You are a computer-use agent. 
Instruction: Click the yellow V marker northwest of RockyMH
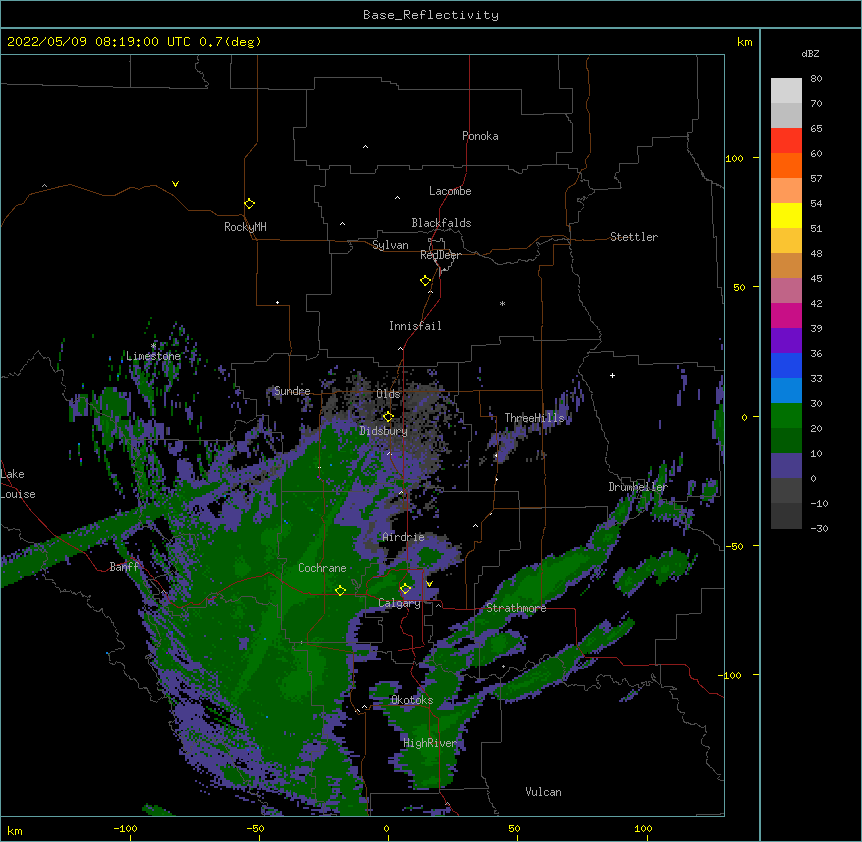(175, 184)
